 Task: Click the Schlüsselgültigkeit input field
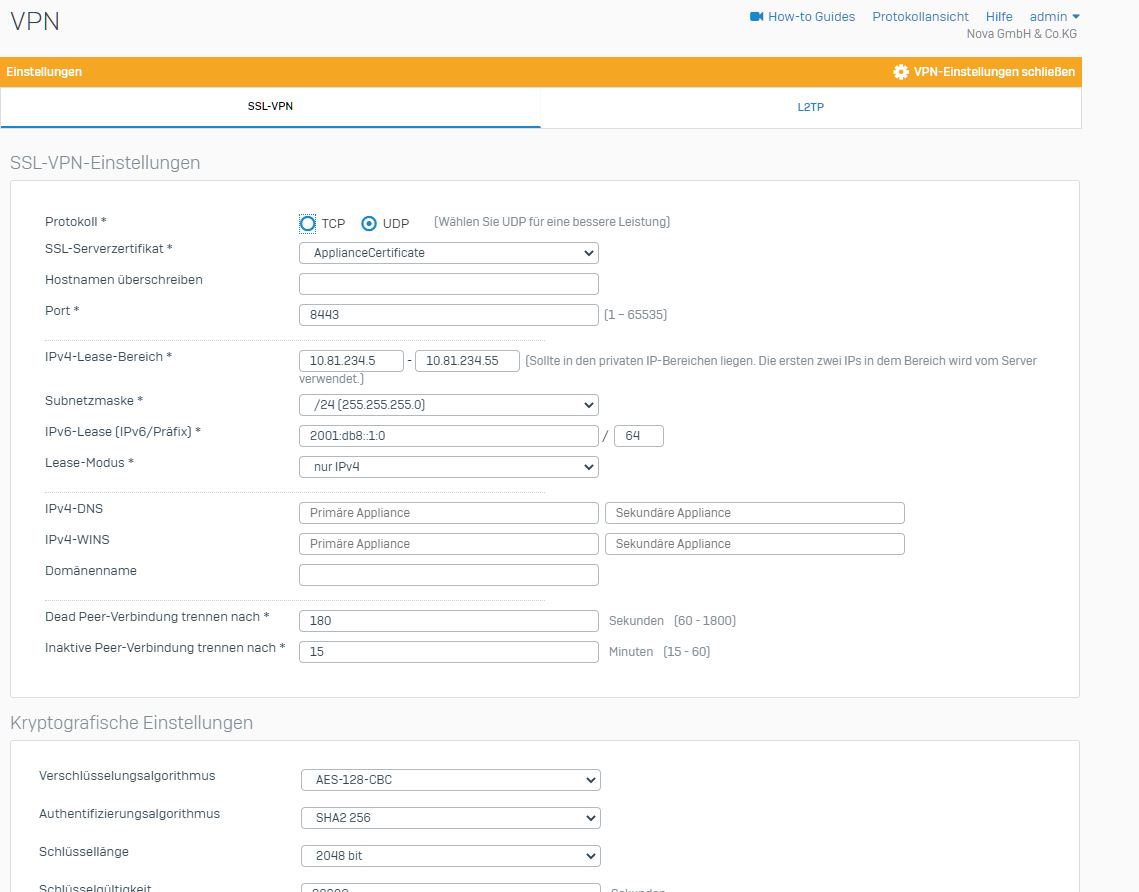[450, 888]
